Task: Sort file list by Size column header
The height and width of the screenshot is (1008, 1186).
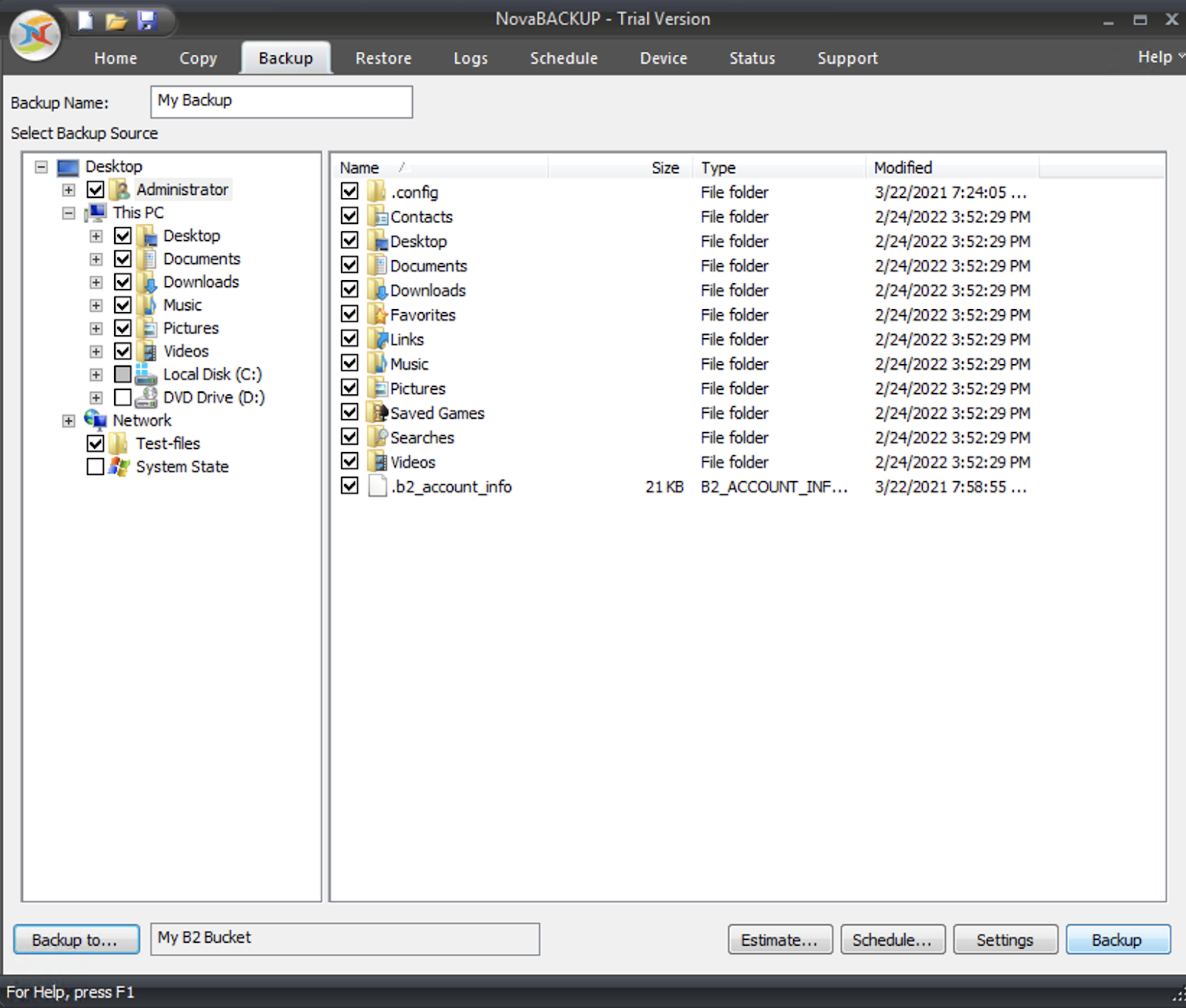Action: tap(620, 168)
